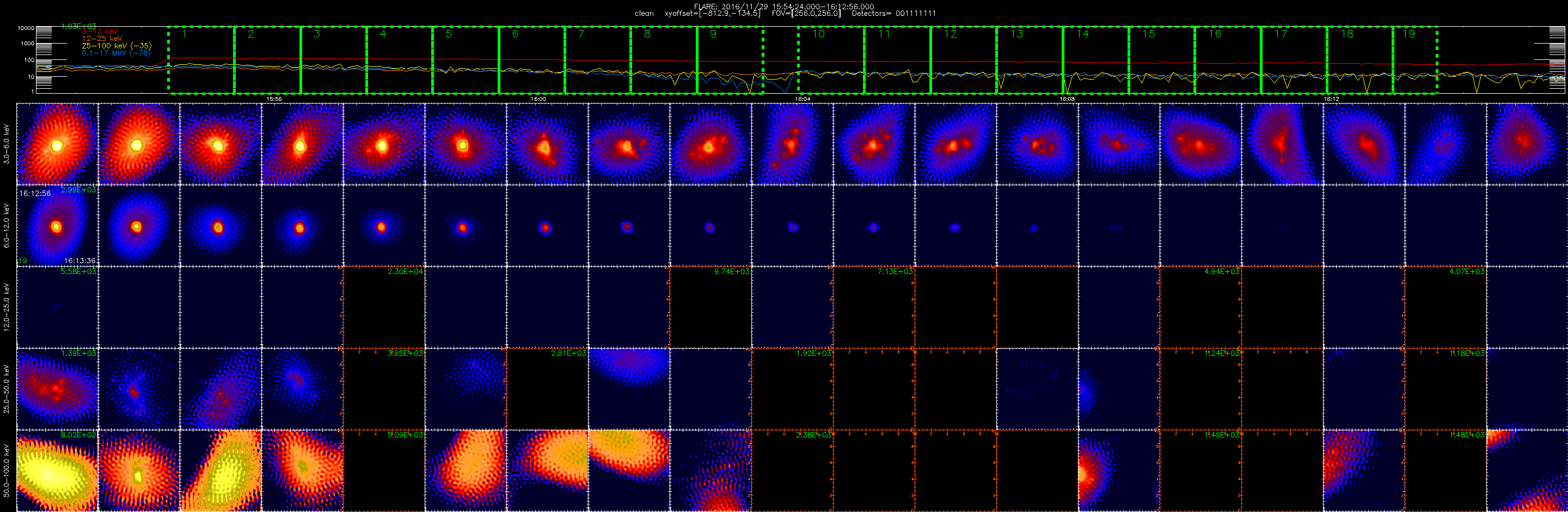
Task: Click the green '4.94E+03' value
Action: pos(1222,272)
